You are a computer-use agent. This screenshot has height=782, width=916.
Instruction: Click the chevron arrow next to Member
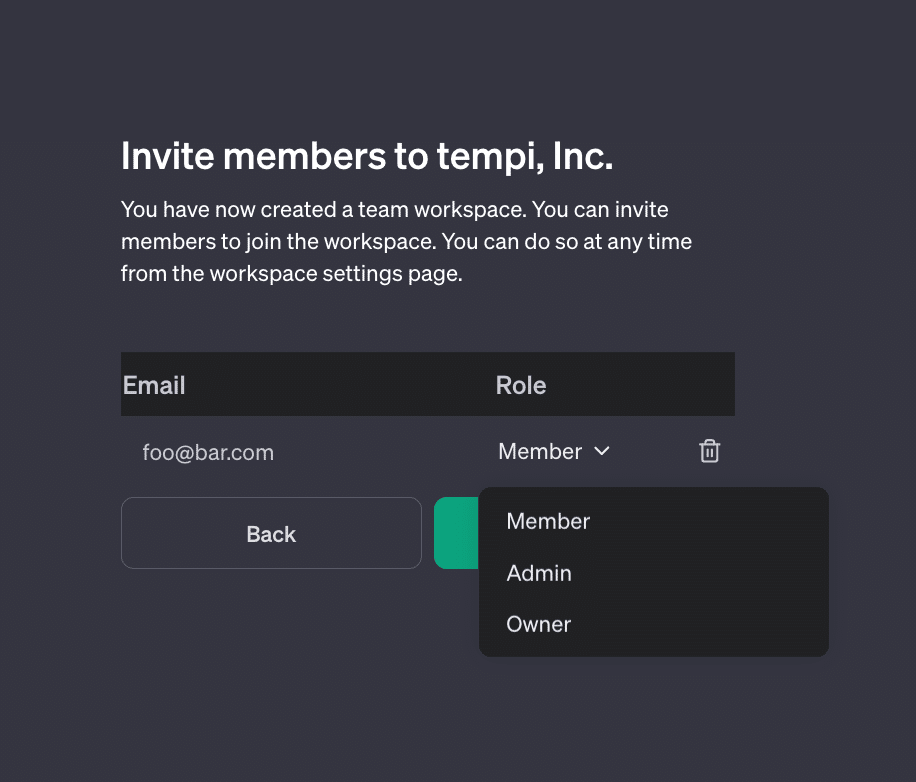[602, 451]
